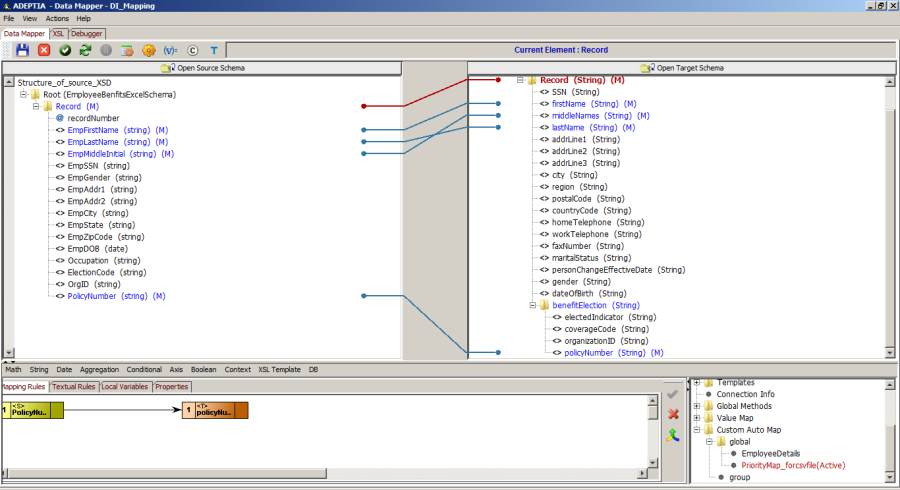Click the source schema scroll-up arrow
Image resolution: width=900 pixels, height=490 pixels.
[9, 82]
